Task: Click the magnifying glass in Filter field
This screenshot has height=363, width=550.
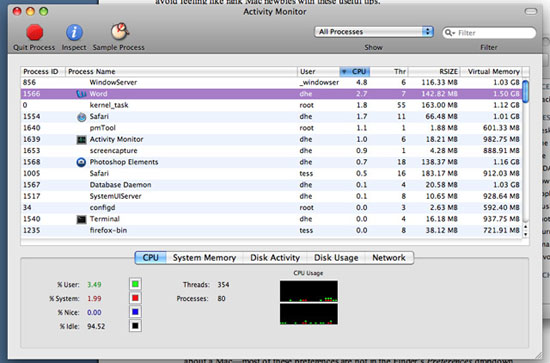Action: (449, 33)
